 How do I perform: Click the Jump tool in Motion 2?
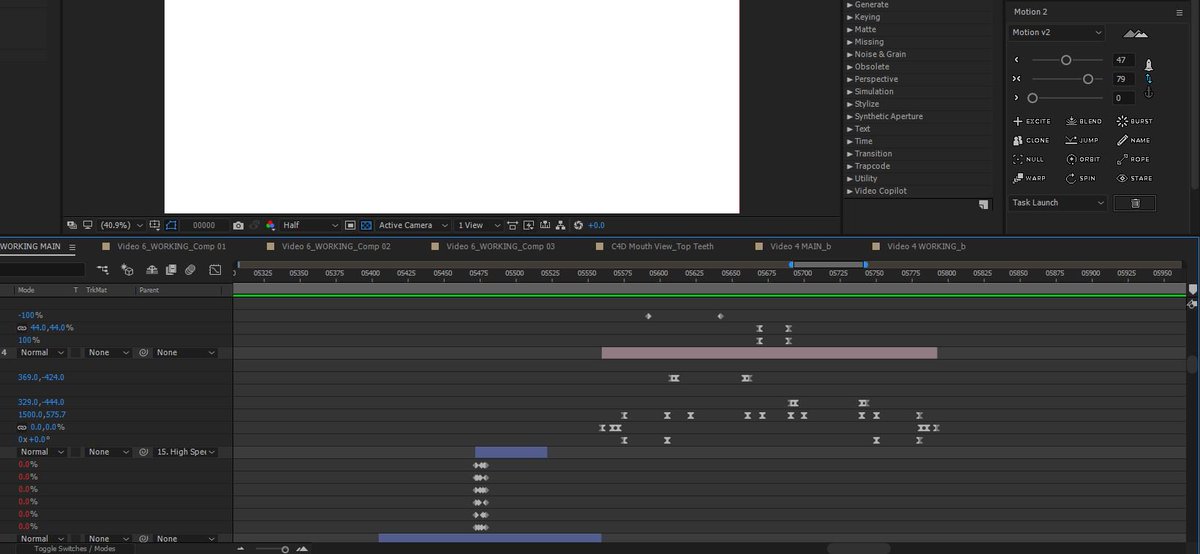point(1083,140)
